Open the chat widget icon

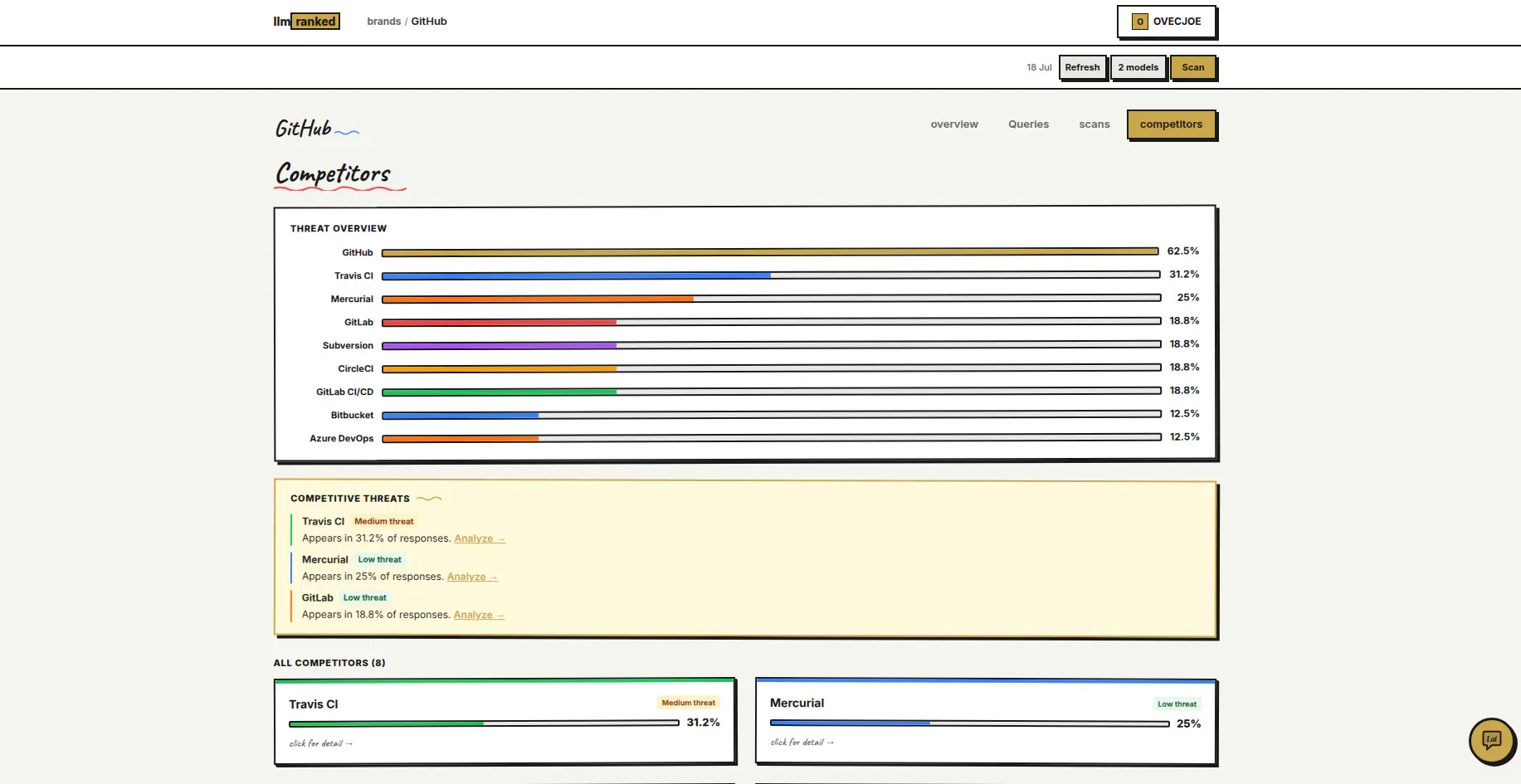coord(1491,740)
